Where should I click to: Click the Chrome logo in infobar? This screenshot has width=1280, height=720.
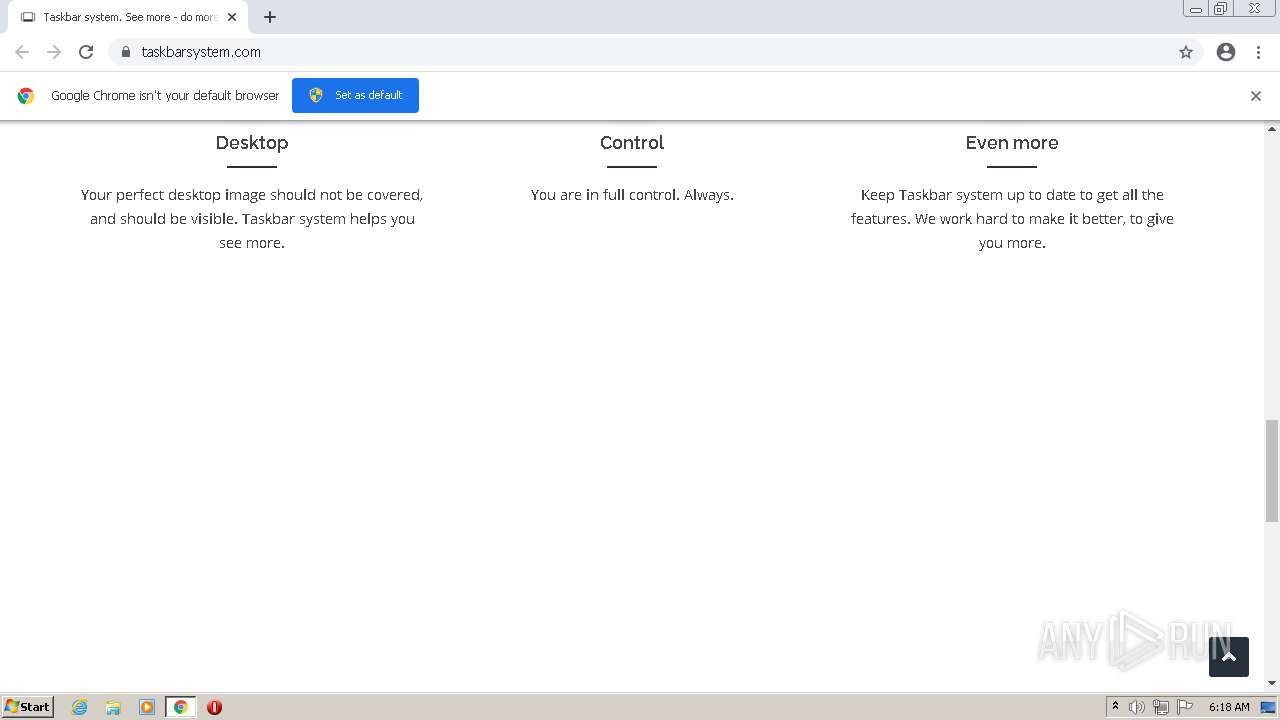point(26,96)
